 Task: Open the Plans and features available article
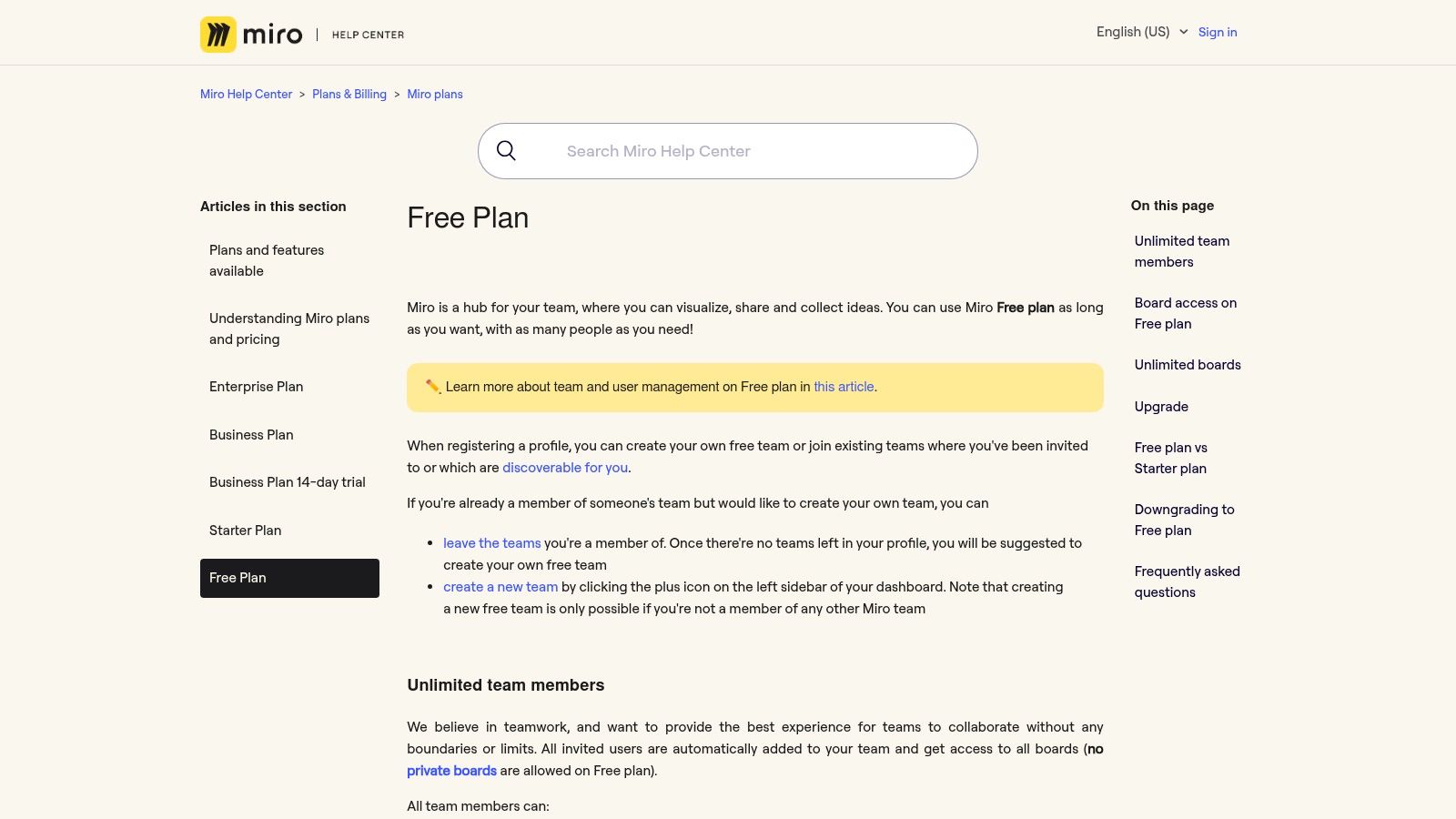coord(267,260)
